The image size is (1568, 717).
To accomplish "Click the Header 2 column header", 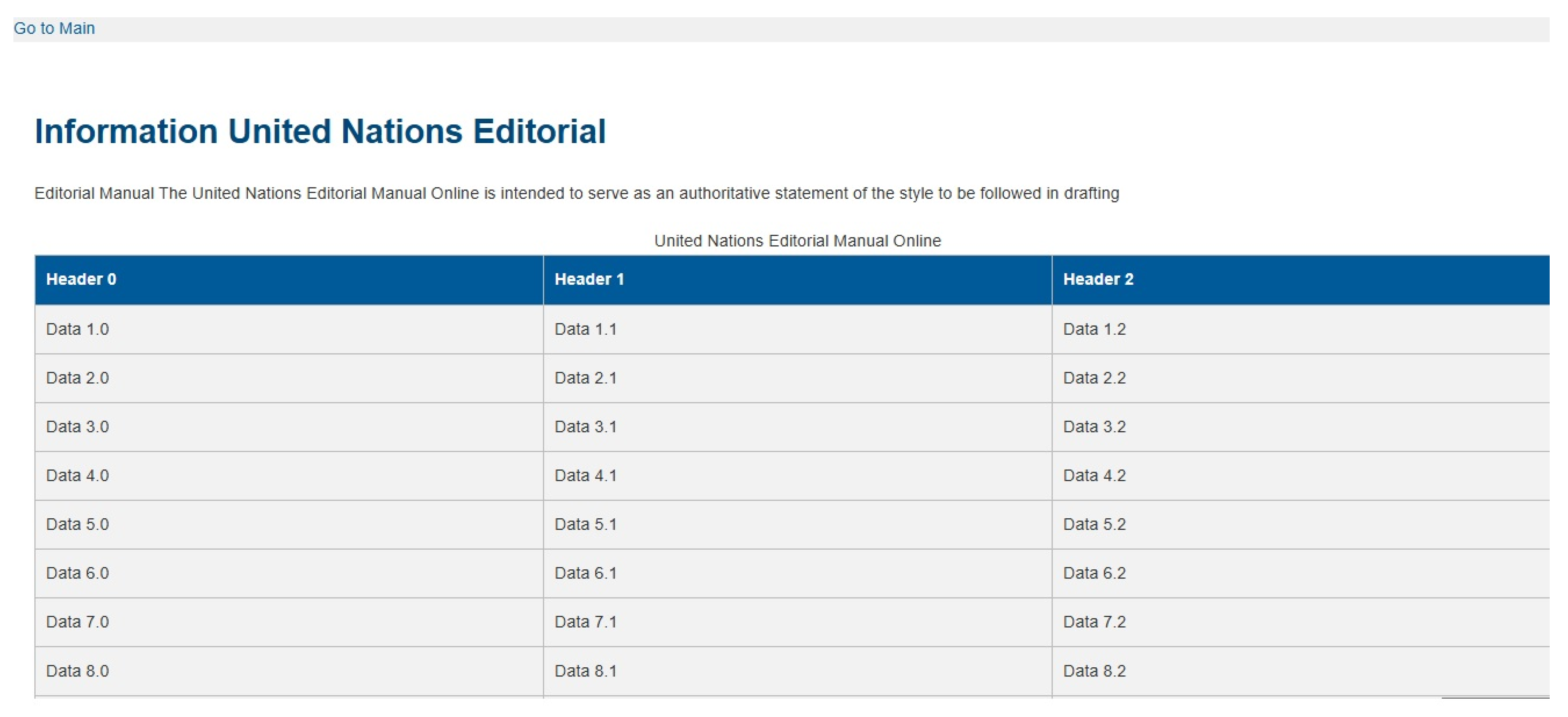I will 1301,280.
